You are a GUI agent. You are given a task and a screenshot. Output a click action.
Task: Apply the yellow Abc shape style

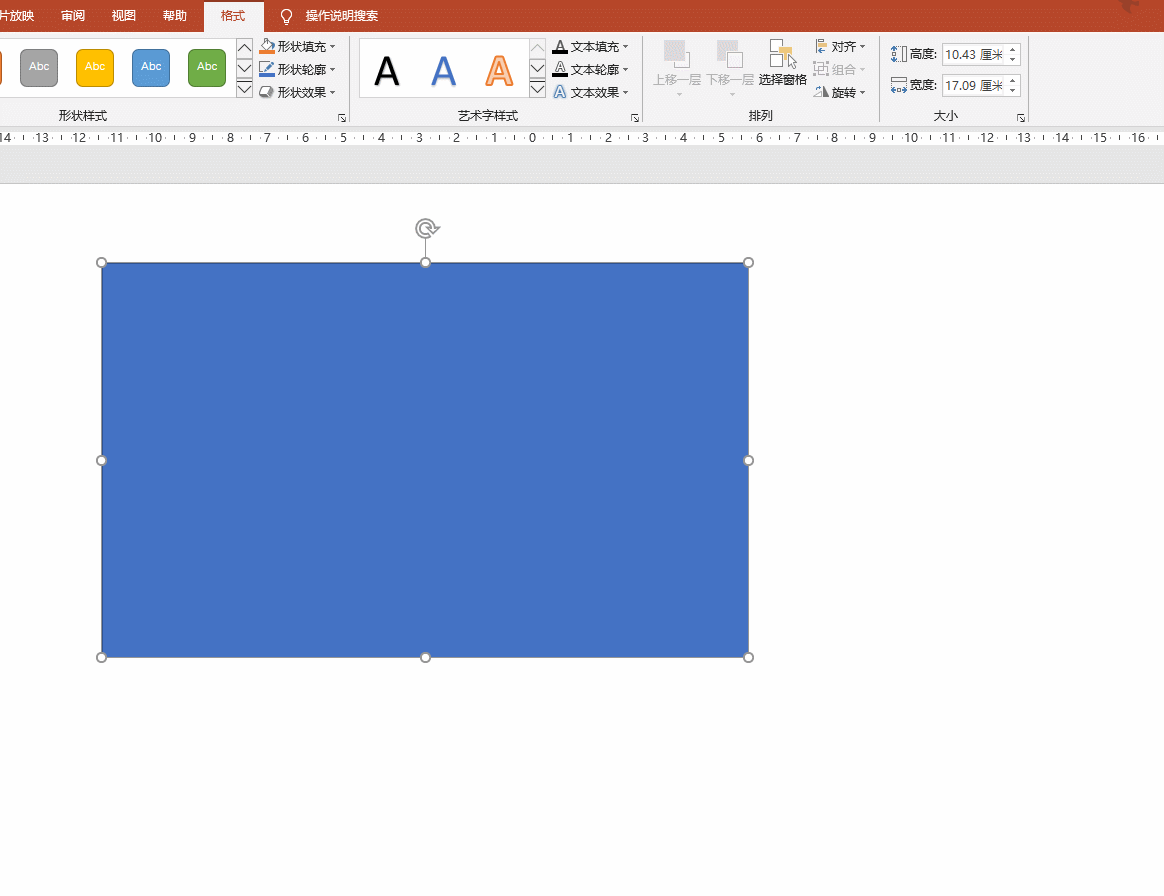[95, 67]
